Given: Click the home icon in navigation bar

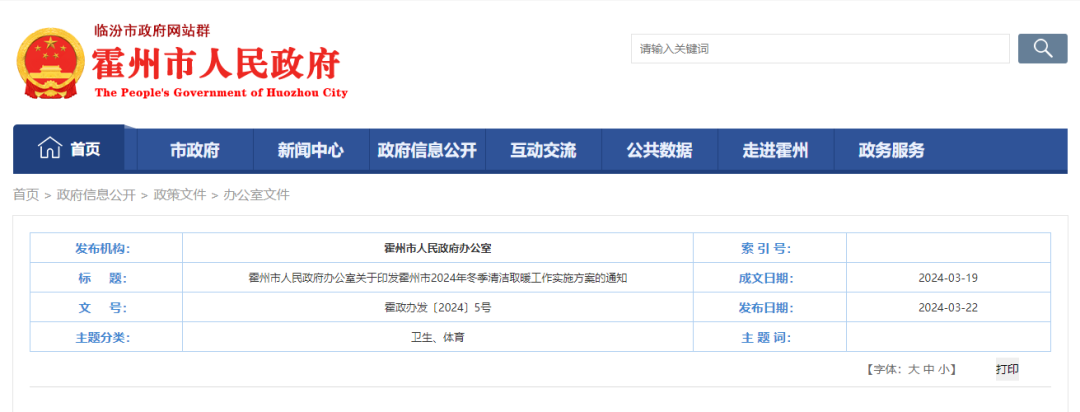Looking at the screenshot, I should [x=50, y=149].
